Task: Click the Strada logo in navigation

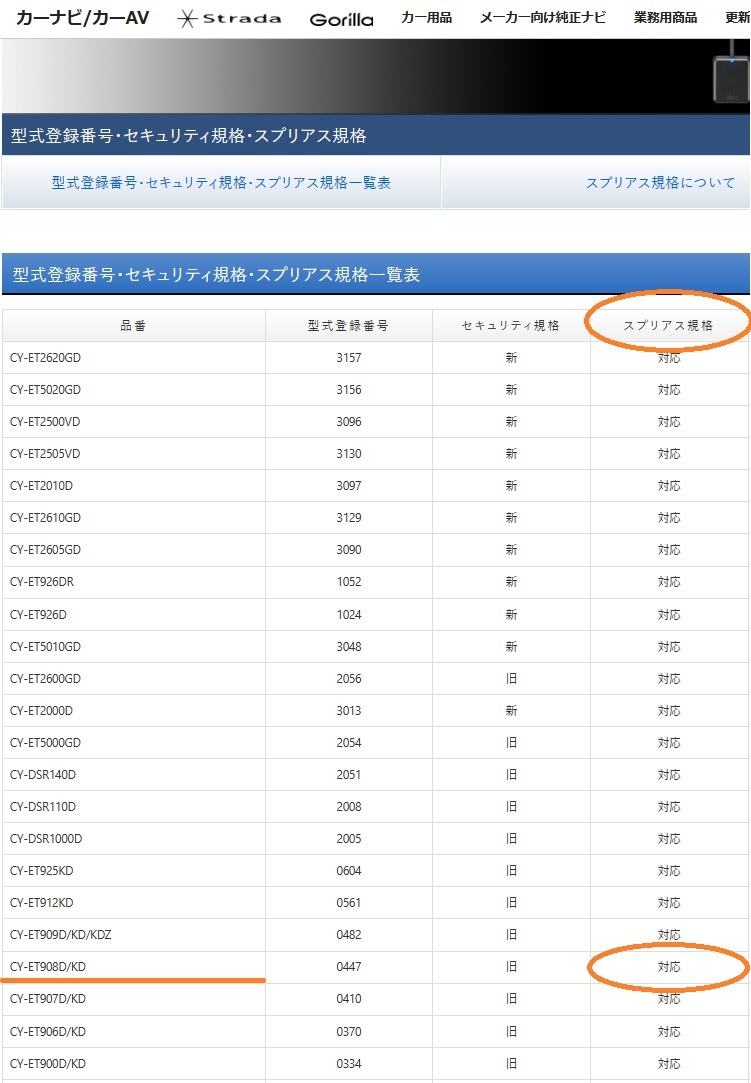Action: click(x=229, y=19)
